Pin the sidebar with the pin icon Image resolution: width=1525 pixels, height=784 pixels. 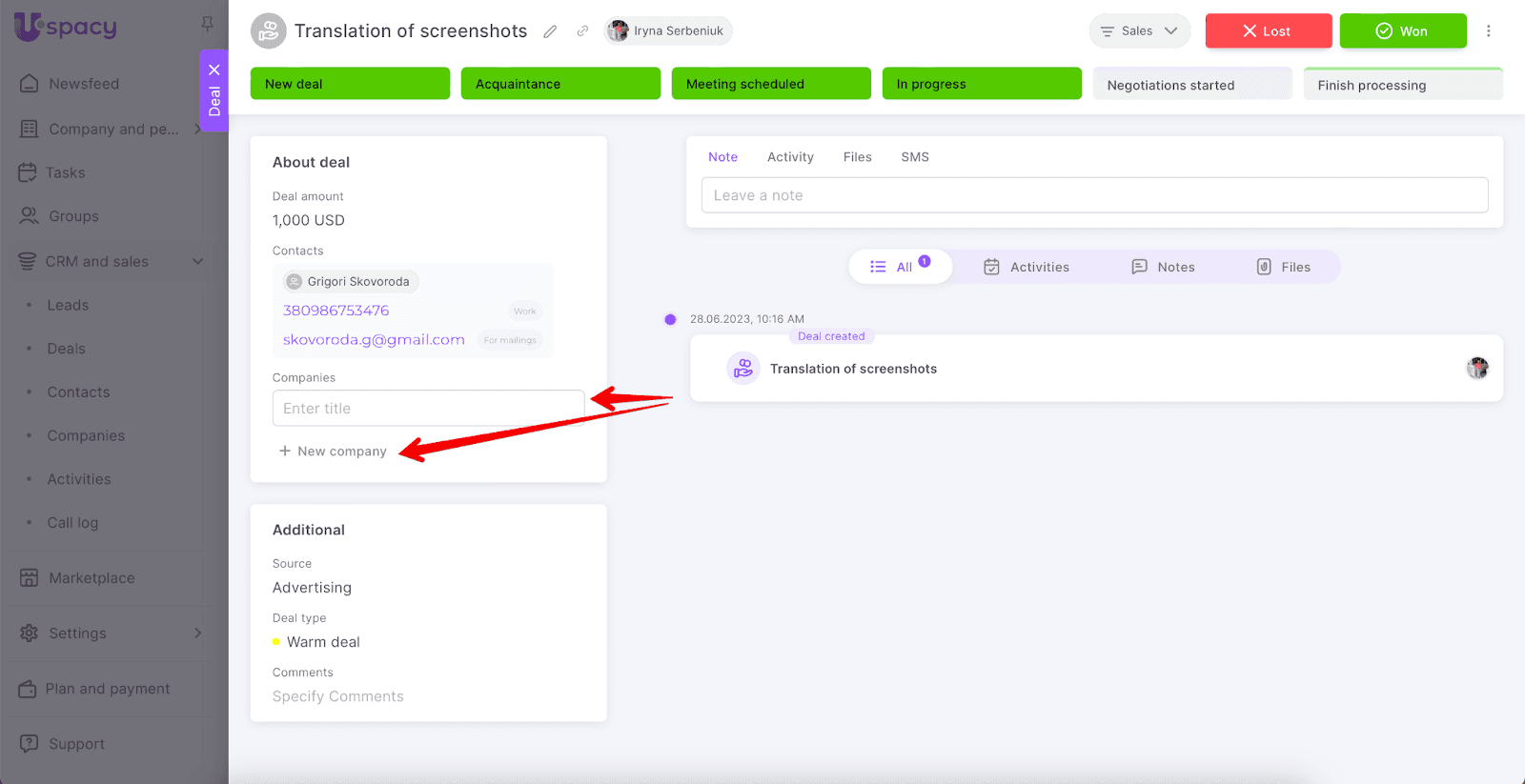(x=207, y=24)
